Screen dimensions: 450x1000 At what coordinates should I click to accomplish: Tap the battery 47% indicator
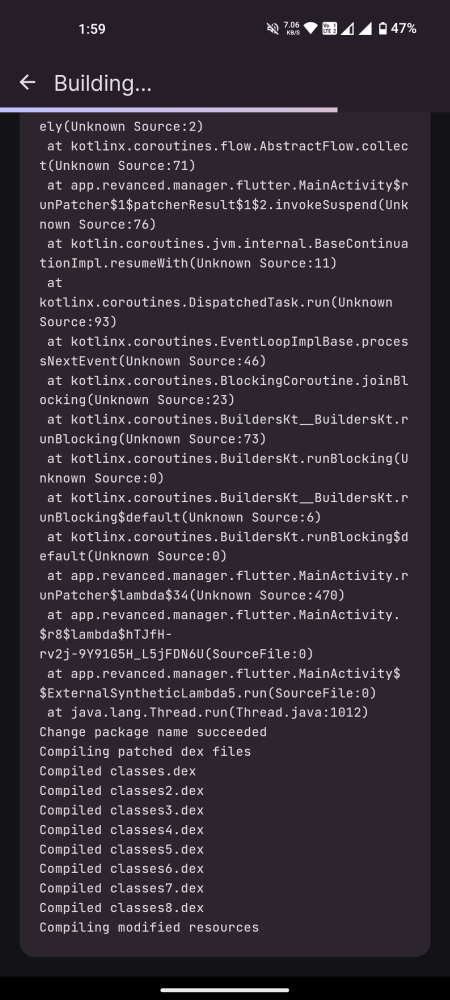tap(396, 29)
